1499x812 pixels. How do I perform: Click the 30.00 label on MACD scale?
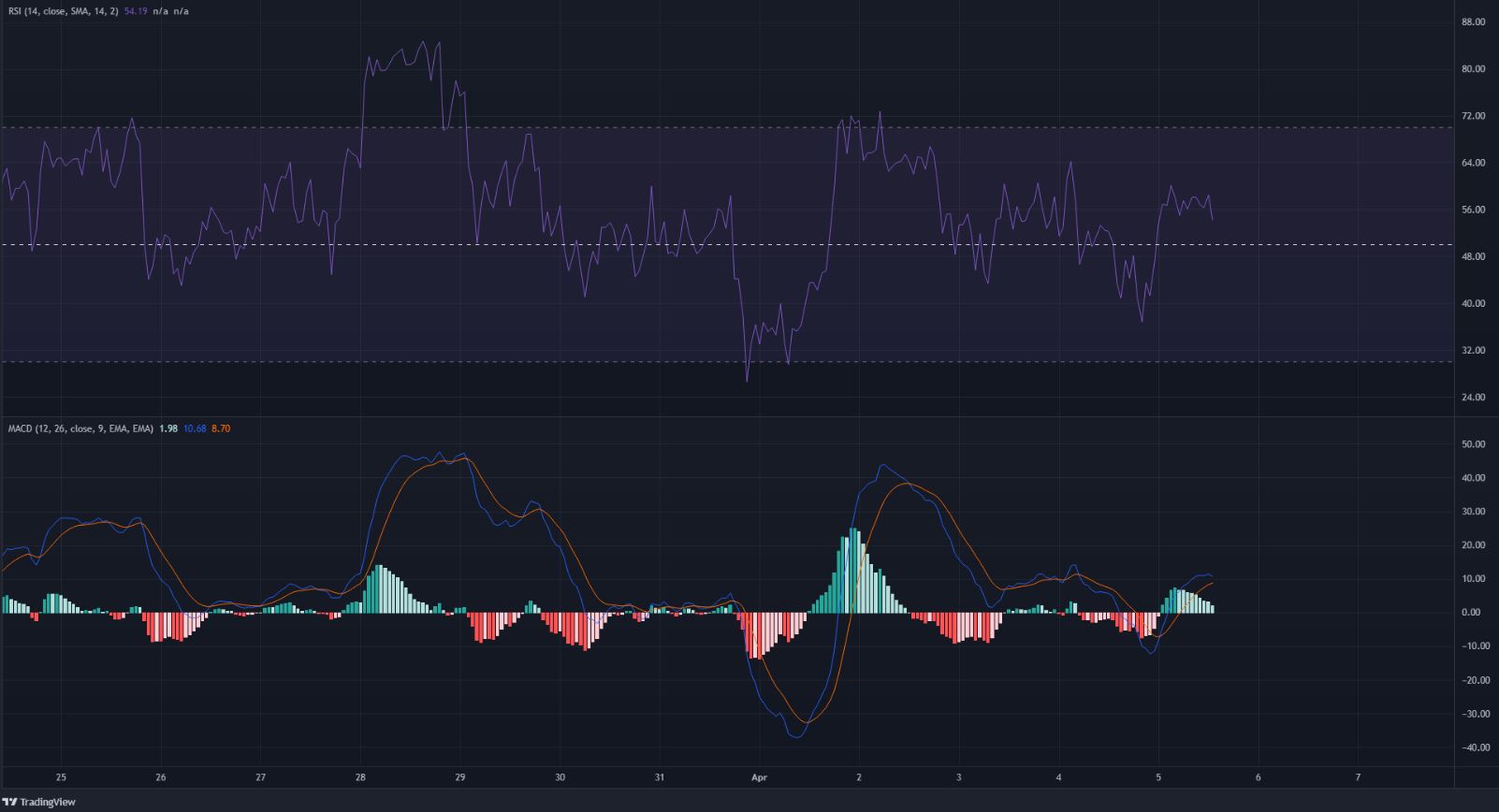(1473, 512)
